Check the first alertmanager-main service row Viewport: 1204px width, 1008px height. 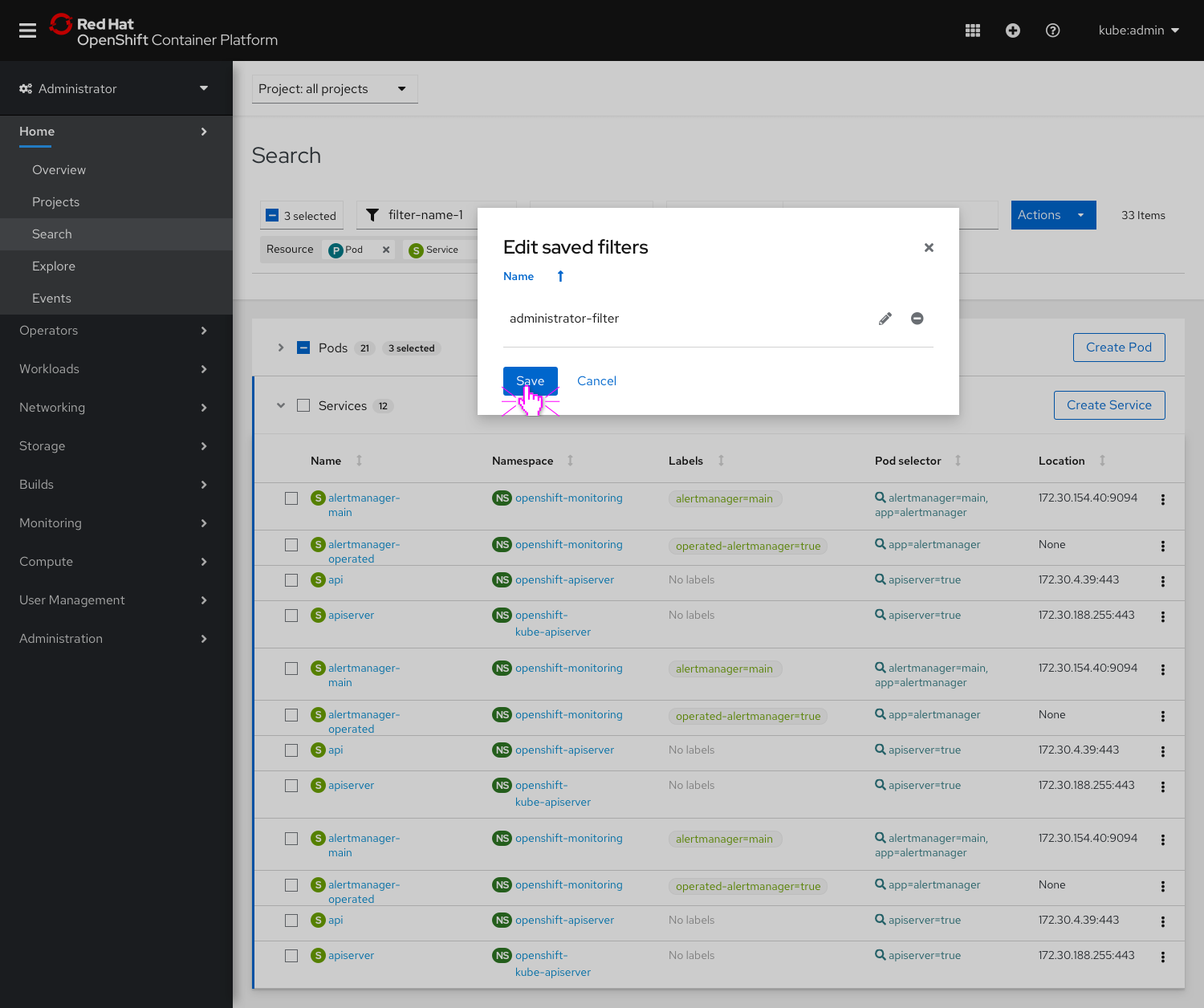[291, 498]
